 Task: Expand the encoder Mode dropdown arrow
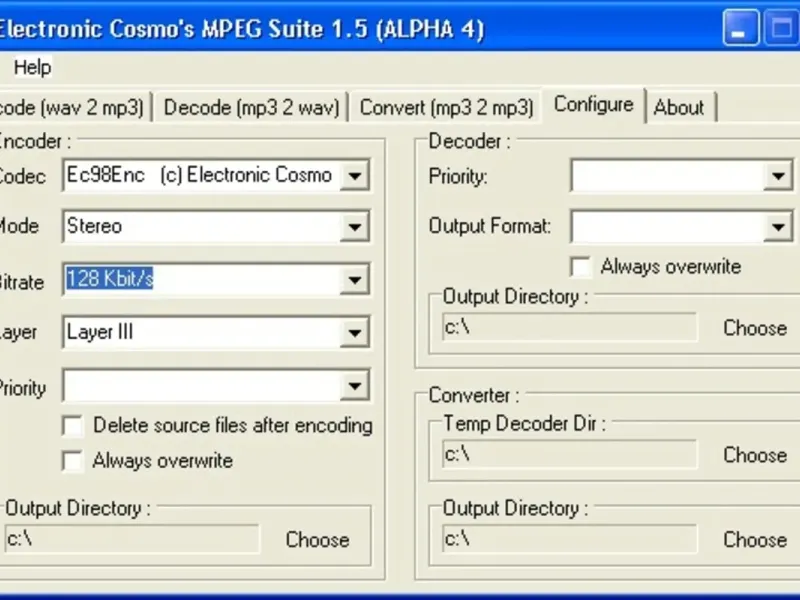354,227
